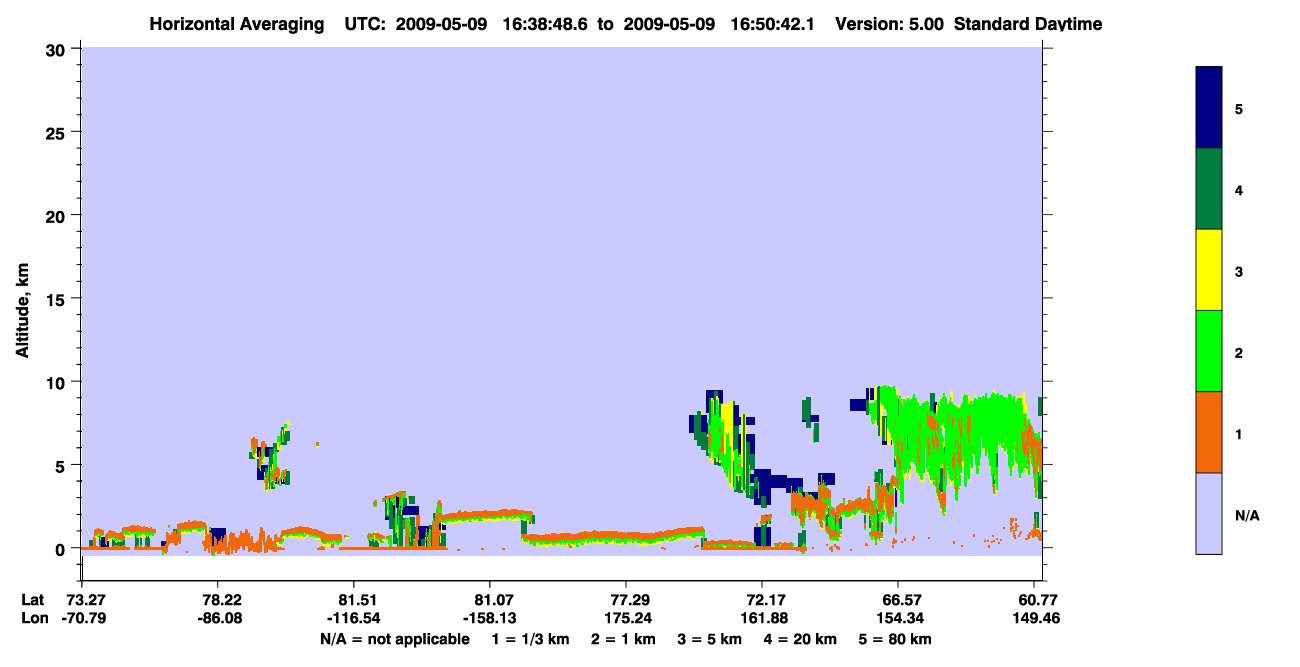Click 'Version: 5.00' text

[x=889, y=24]
